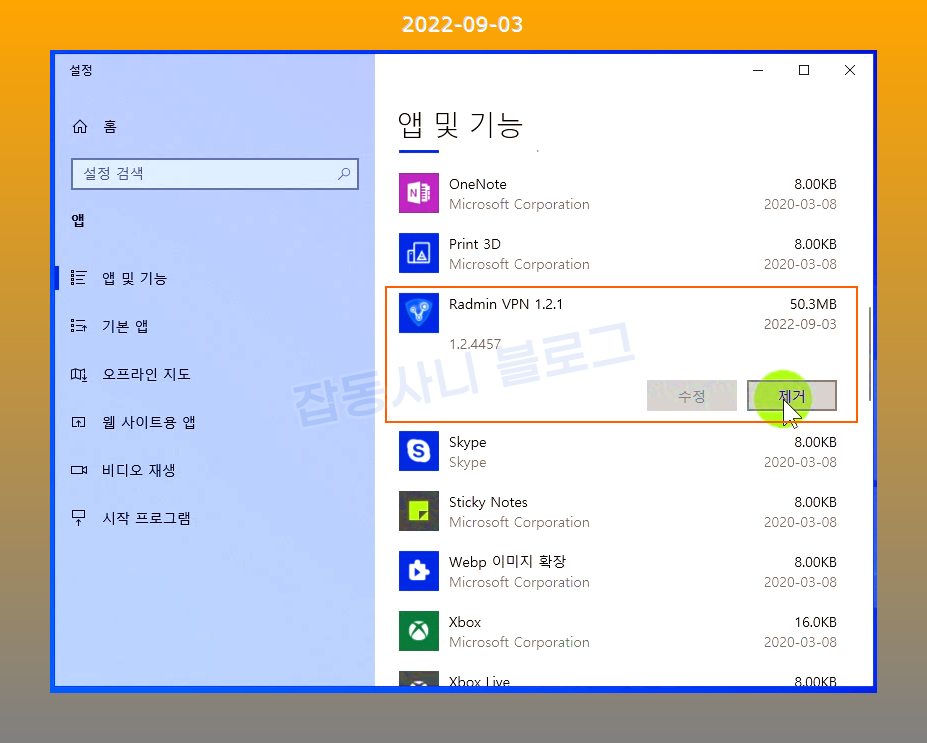Go to 오프라인 지도 page

pyautogui.click(x=146, y=374)
